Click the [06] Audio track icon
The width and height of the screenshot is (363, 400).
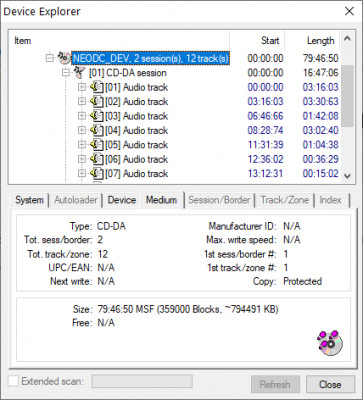[97, 159]
